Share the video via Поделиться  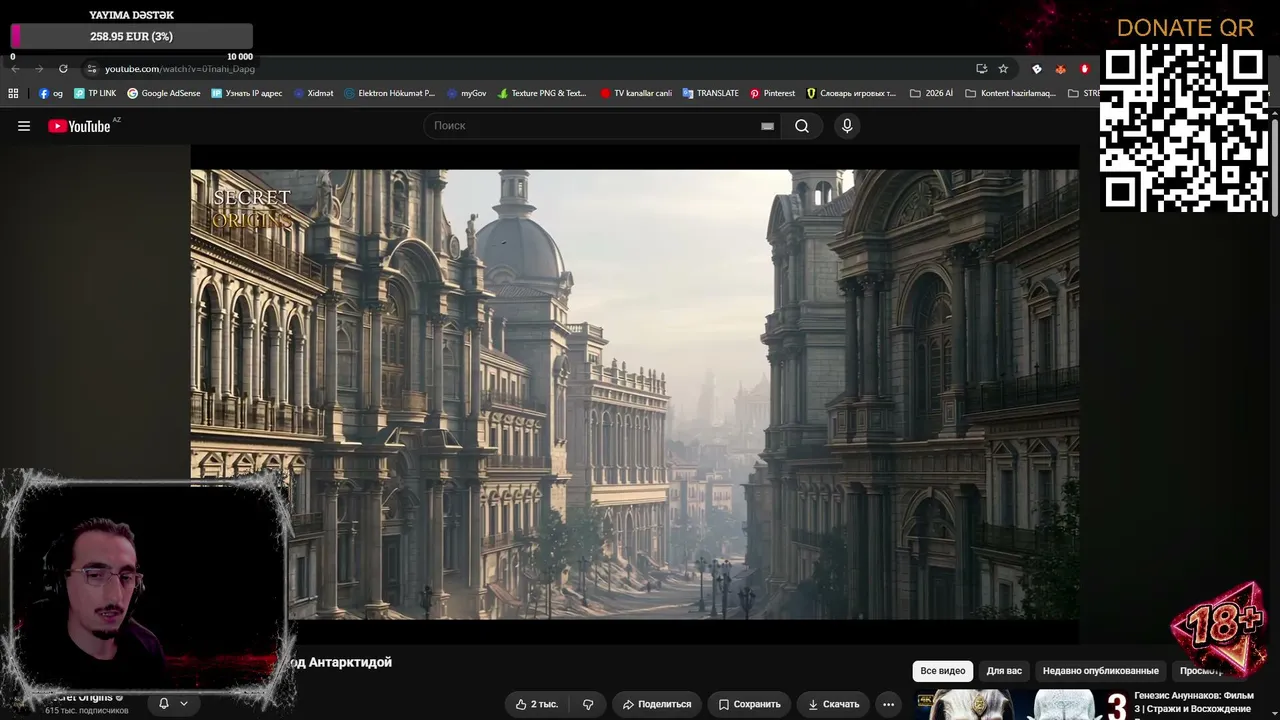(x=657, y=704)
